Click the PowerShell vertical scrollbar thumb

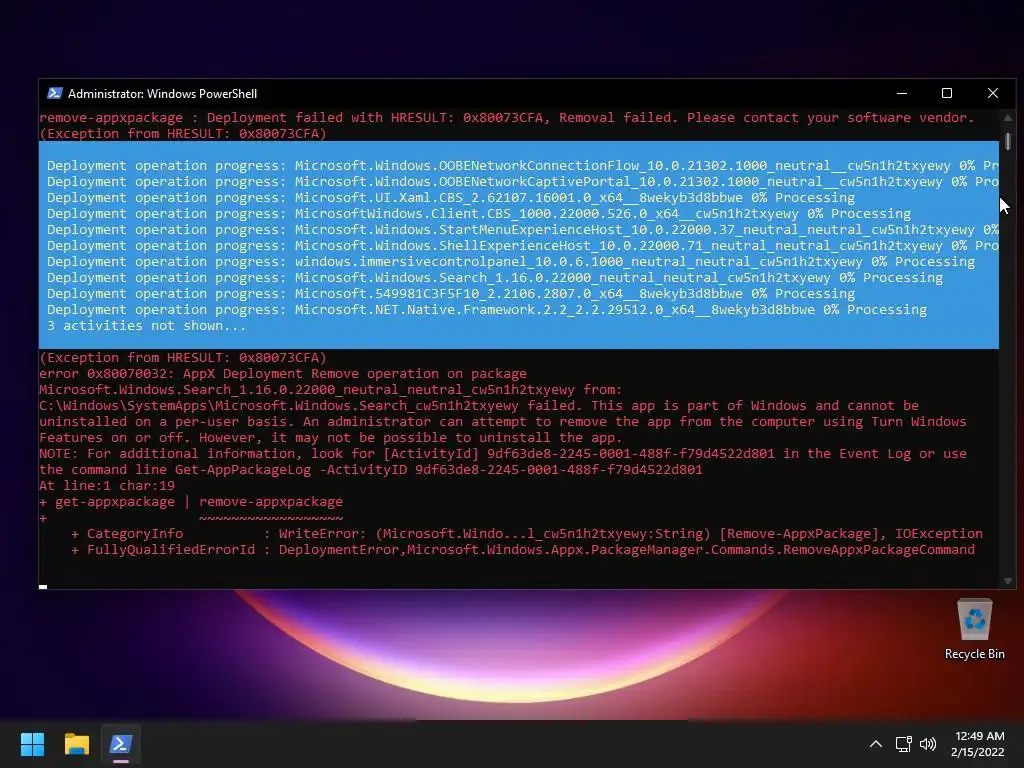pos(1008,141)
